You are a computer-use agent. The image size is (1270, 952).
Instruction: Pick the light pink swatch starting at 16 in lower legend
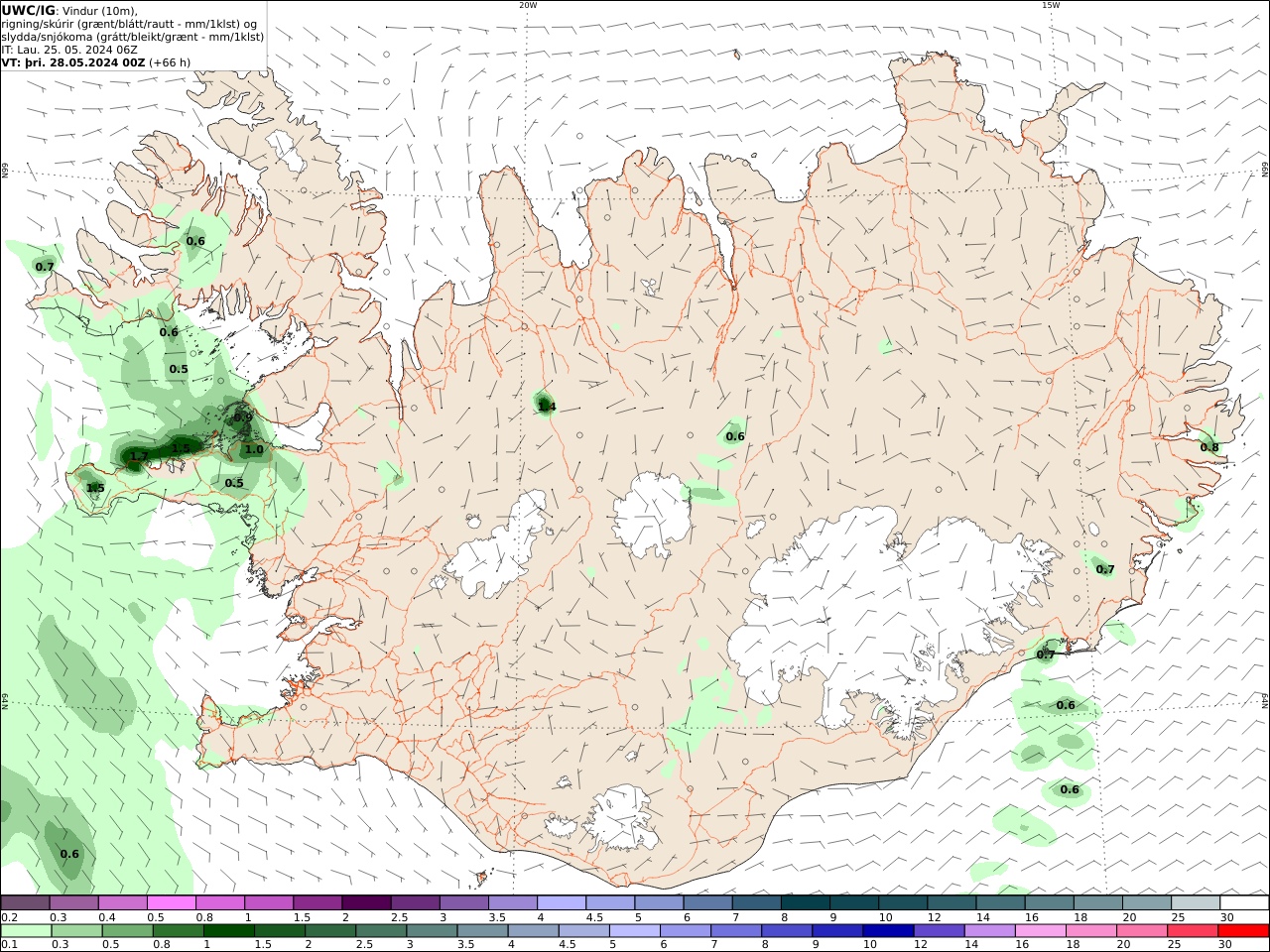tap(1039, 931)
